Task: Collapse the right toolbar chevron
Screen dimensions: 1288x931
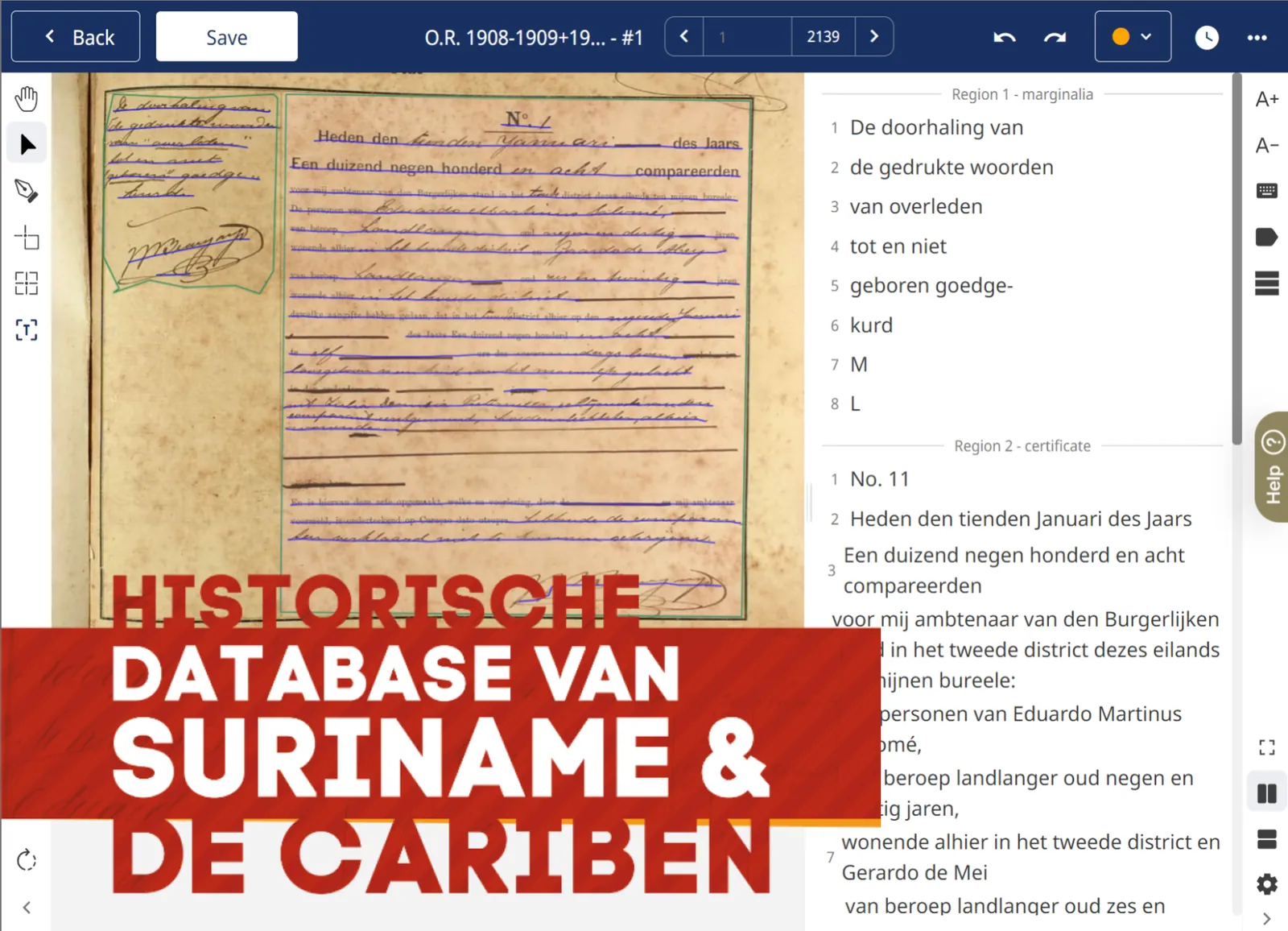Action: click(x=1267, y=919)
